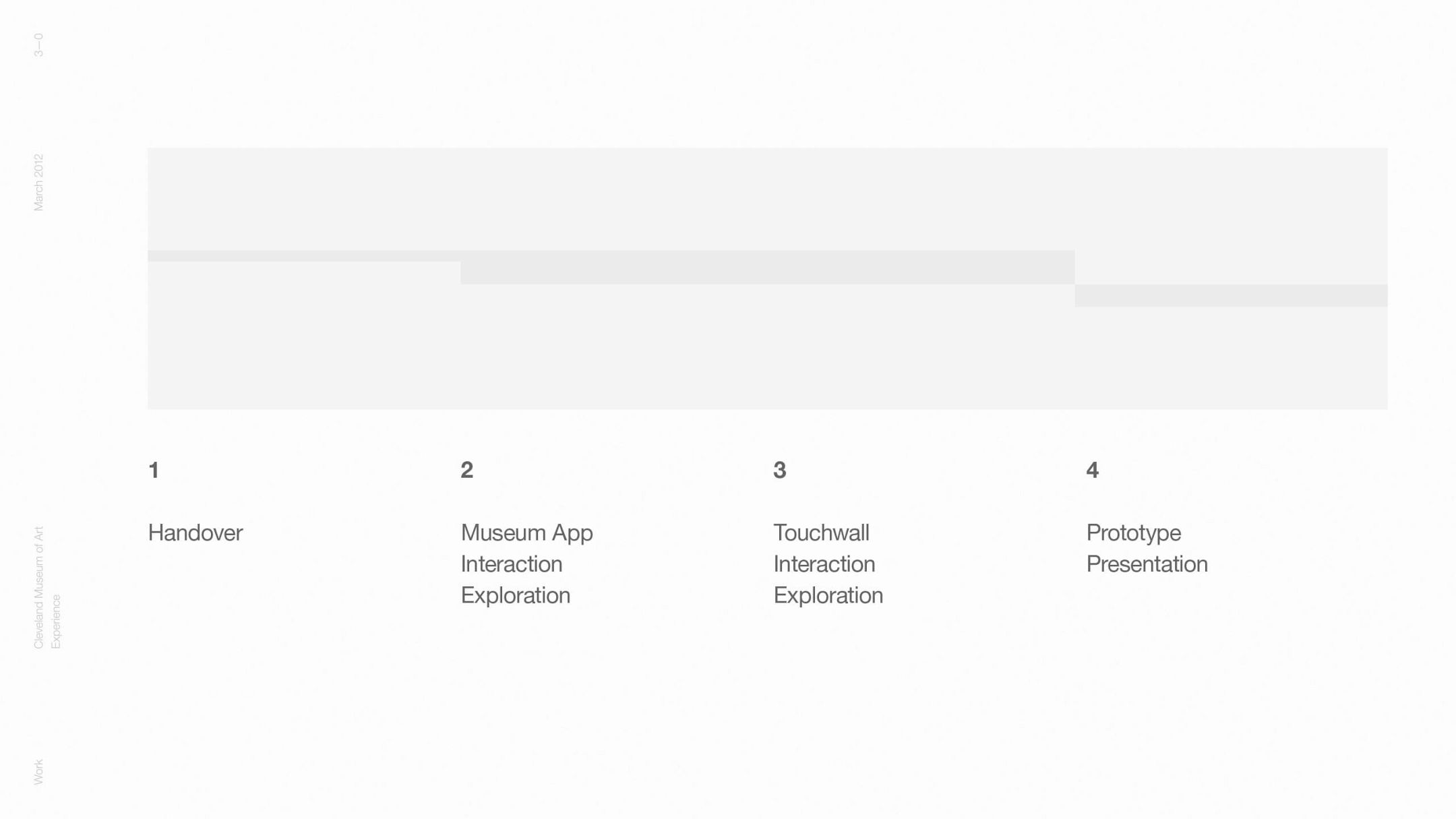Image resolution: width=1456 pixels, height=819 pixels.
Task: Select the thin timeline bar above Handover
Action: click(x=303, y=256)
